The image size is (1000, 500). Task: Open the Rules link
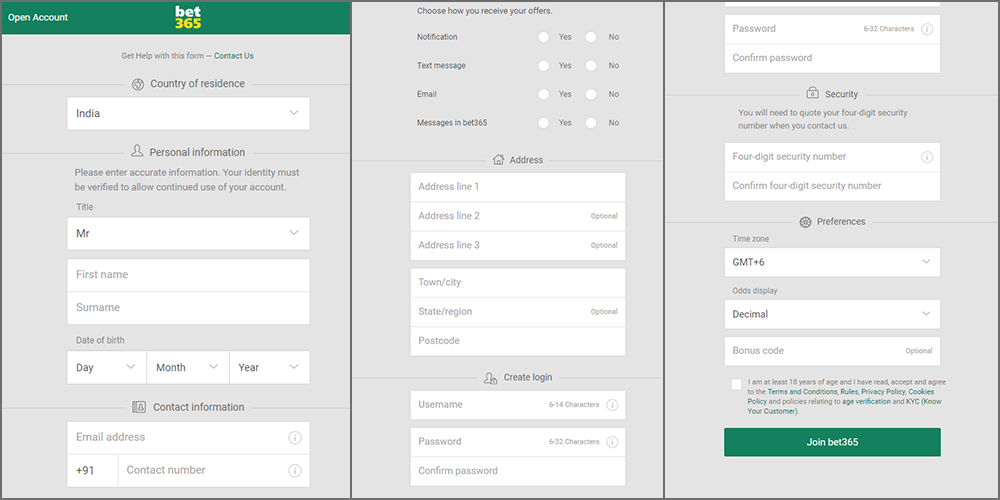(x=849, y=392)
